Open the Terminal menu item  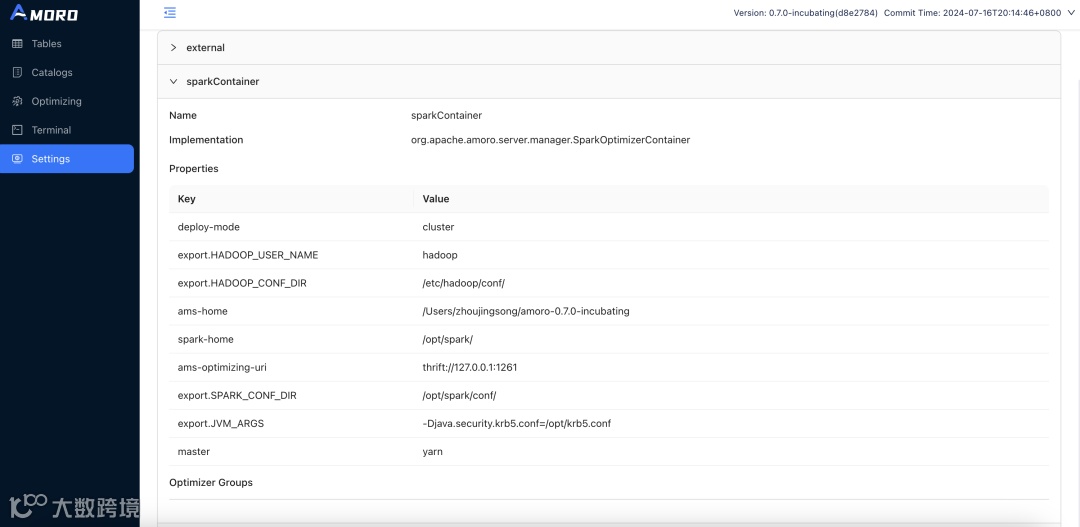tap(51, 130)
